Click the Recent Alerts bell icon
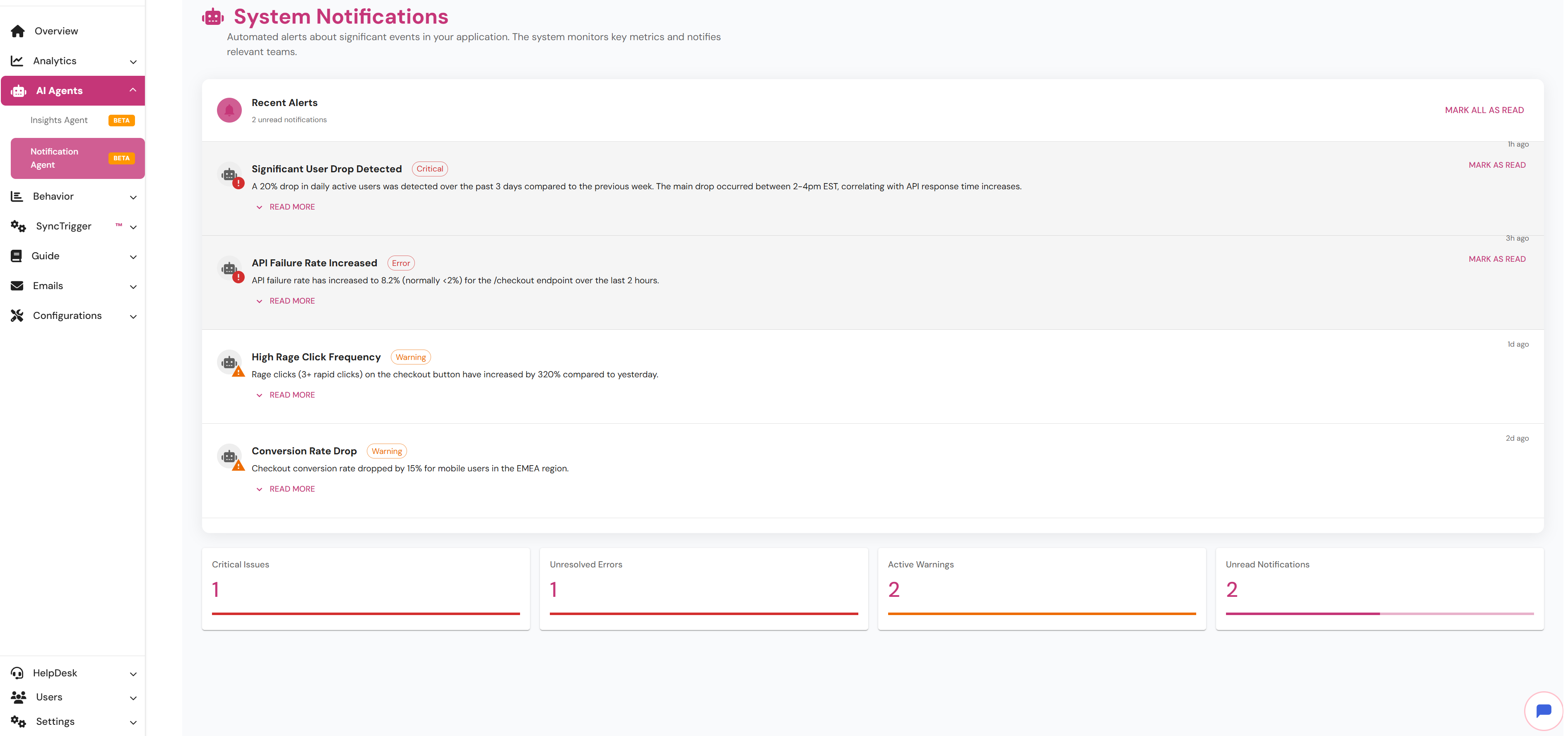 [x=229, y=110]
